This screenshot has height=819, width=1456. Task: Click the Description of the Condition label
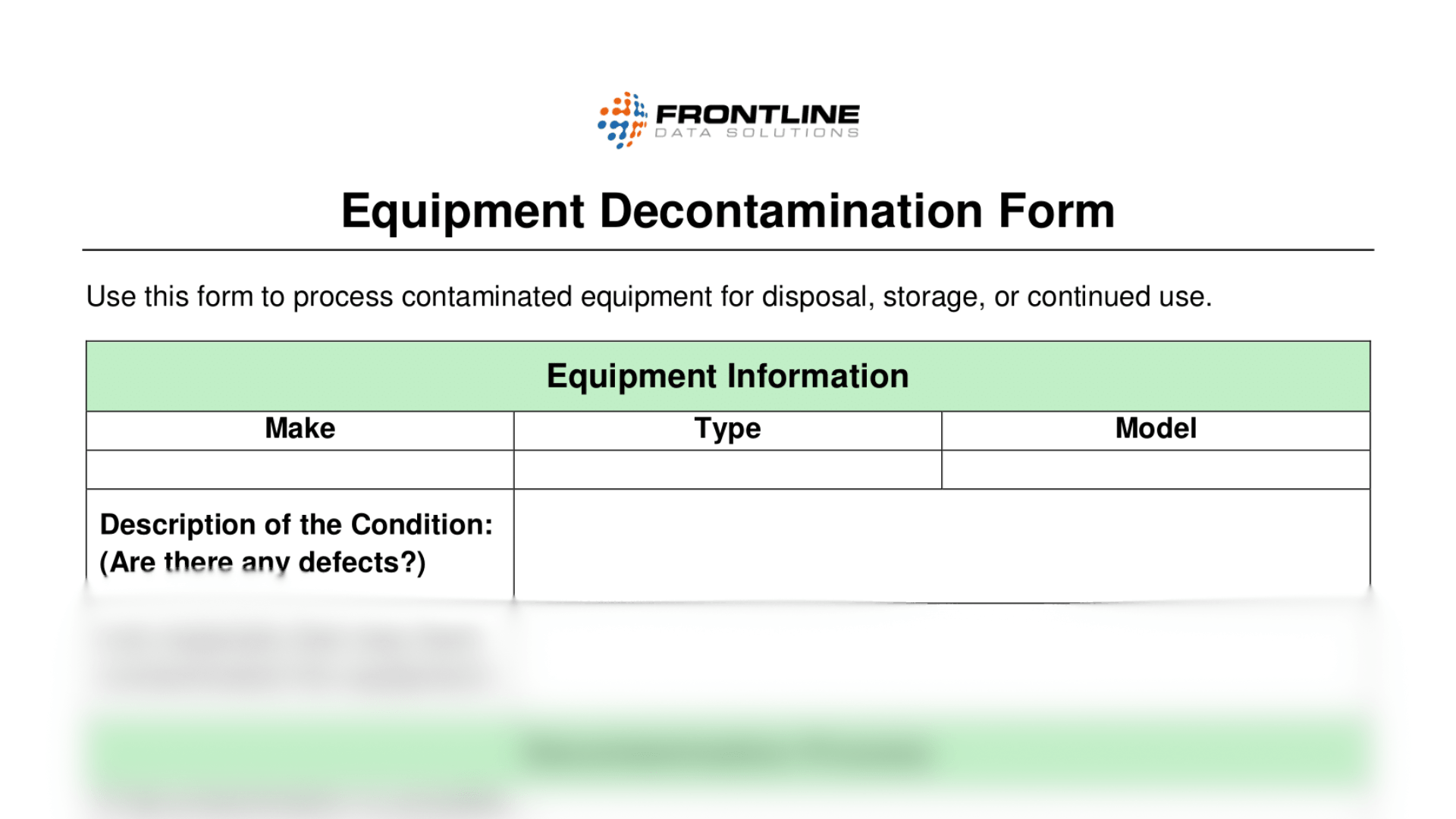pyautogui.click(x=297, y=525)
